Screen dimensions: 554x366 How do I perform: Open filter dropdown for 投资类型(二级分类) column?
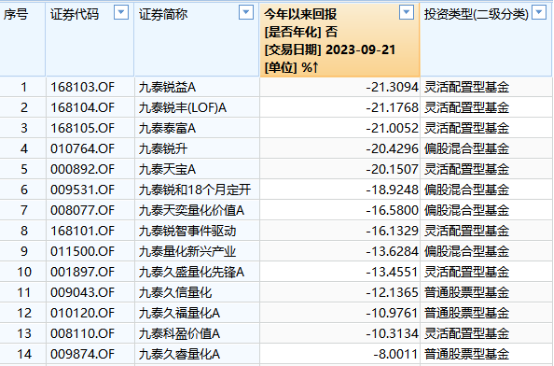pyautogui.click(x=539, y=13)
